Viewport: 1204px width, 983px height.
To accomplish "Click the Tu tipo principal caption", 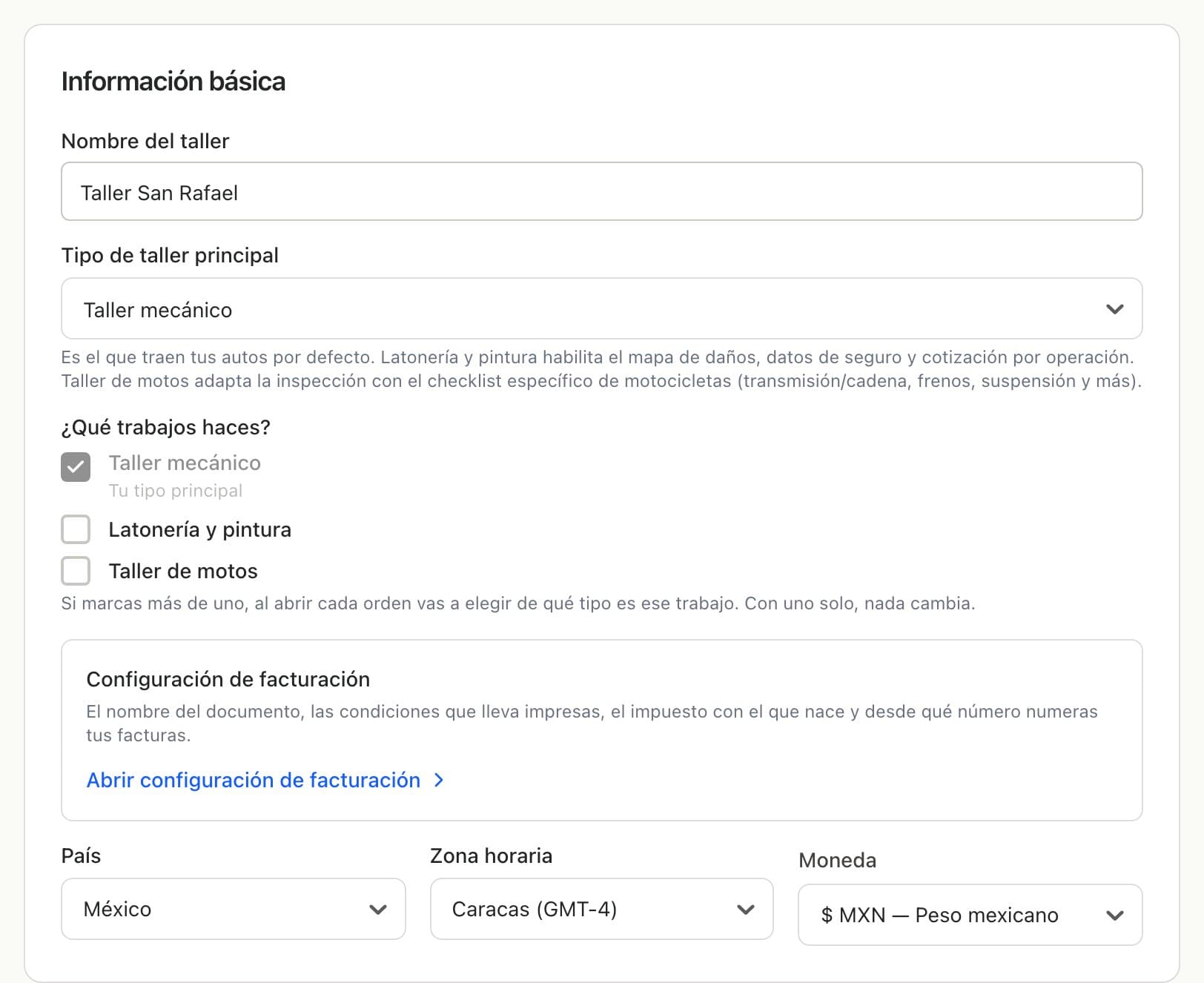I will 176,491.
